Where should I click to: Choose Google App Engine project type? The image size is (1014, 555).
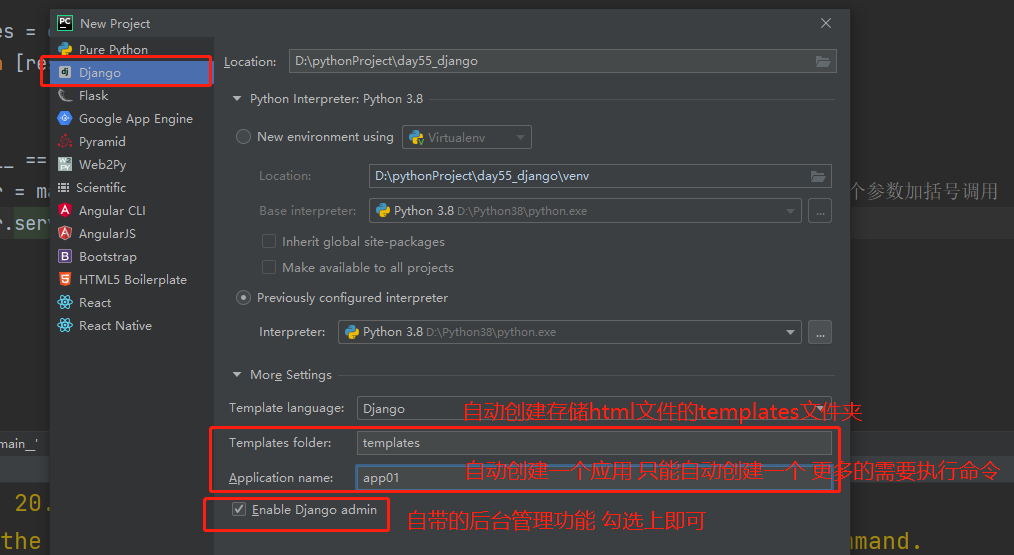pos(132,118)
